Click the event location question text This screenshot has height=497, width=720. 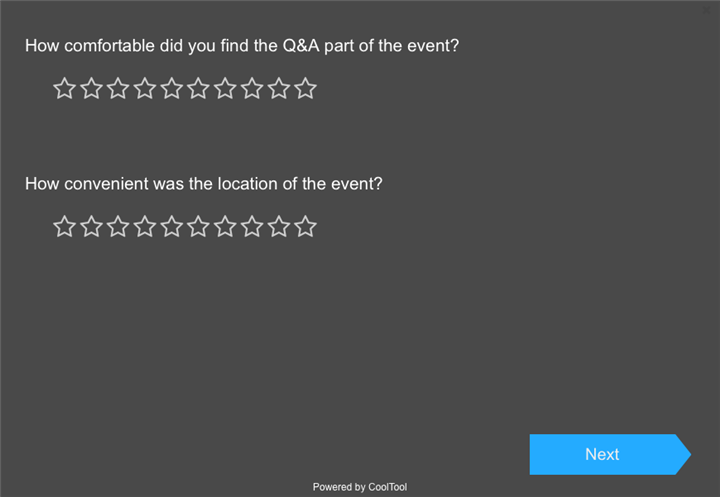(203, 184)
